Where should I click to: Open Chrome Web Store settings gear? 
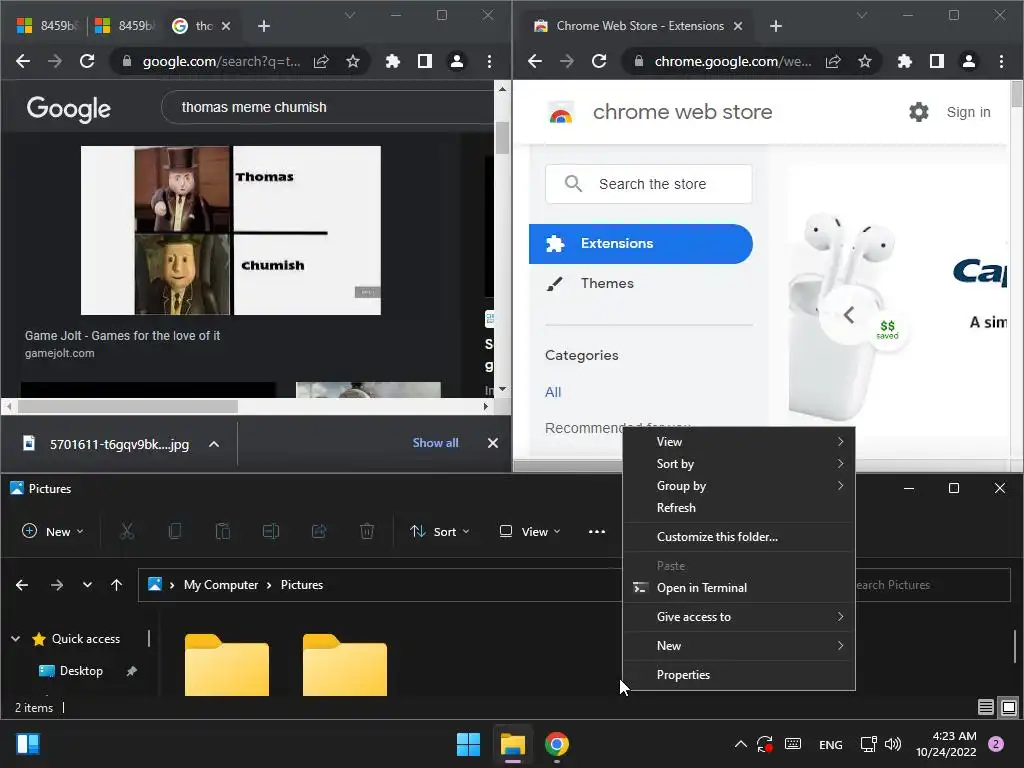[x=919, y=112]
